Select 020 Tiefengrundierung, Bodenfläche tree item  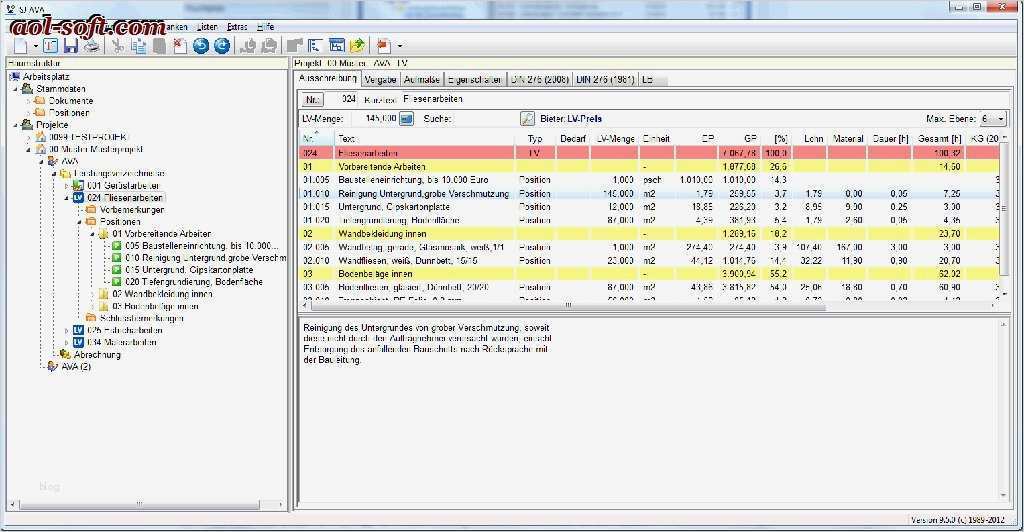[194, 282]
